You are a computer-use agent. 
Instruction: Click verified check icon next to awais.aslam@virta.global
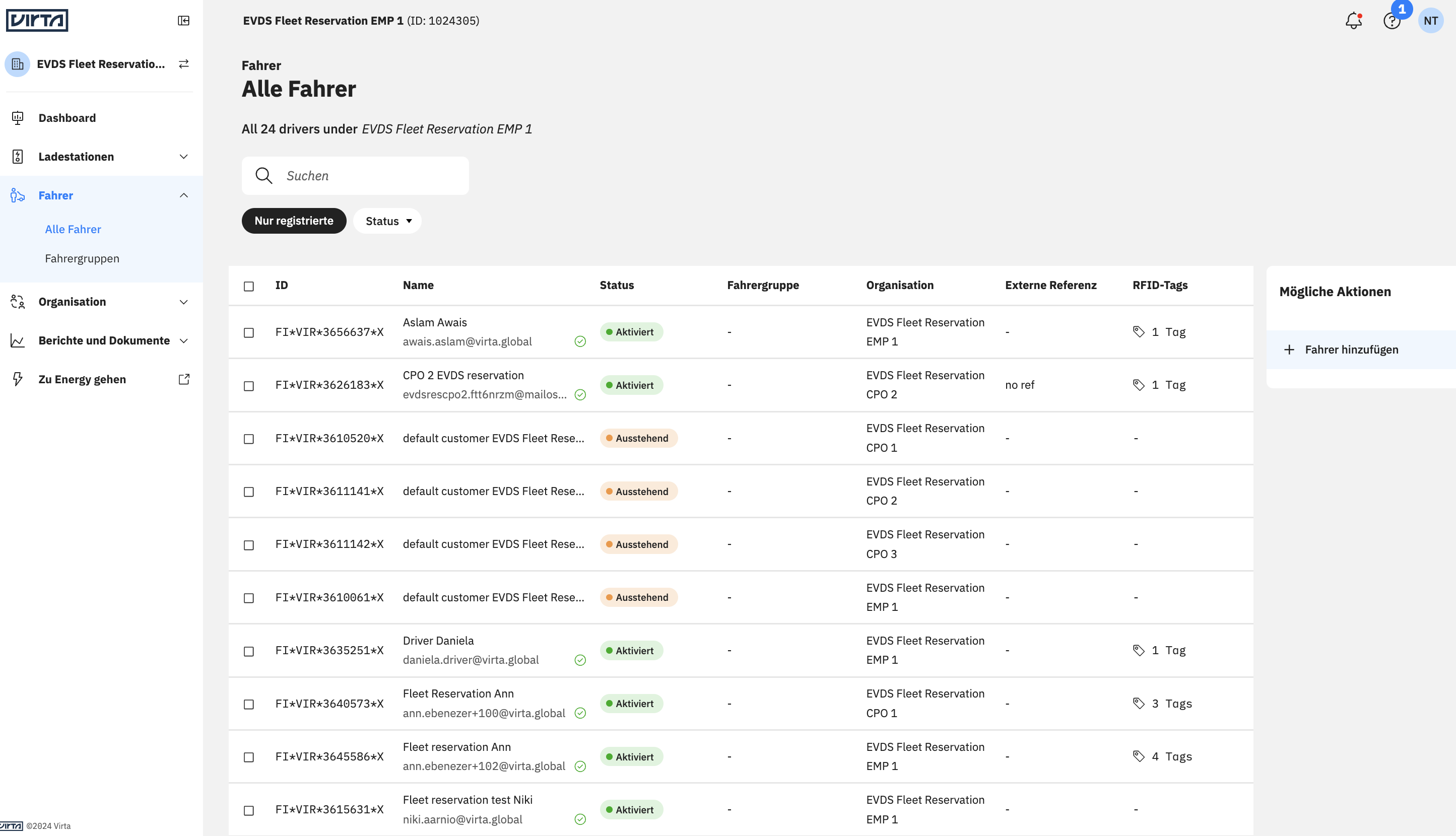point(580,341)
